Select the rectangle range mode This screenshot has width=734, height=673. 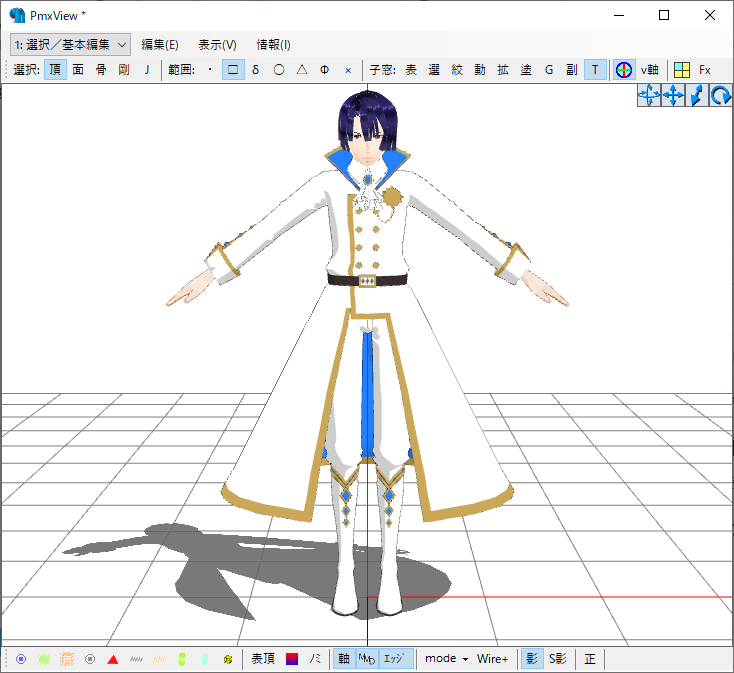(233, 70)
